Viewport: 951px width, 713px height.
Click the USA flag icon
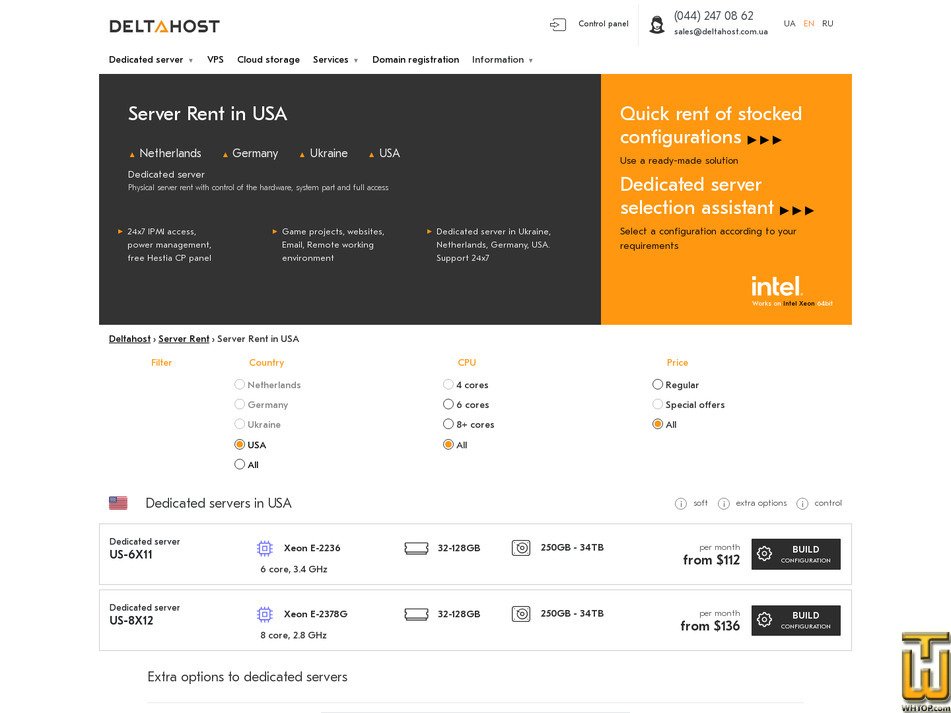pyautogui.click(x=118, y=503)
